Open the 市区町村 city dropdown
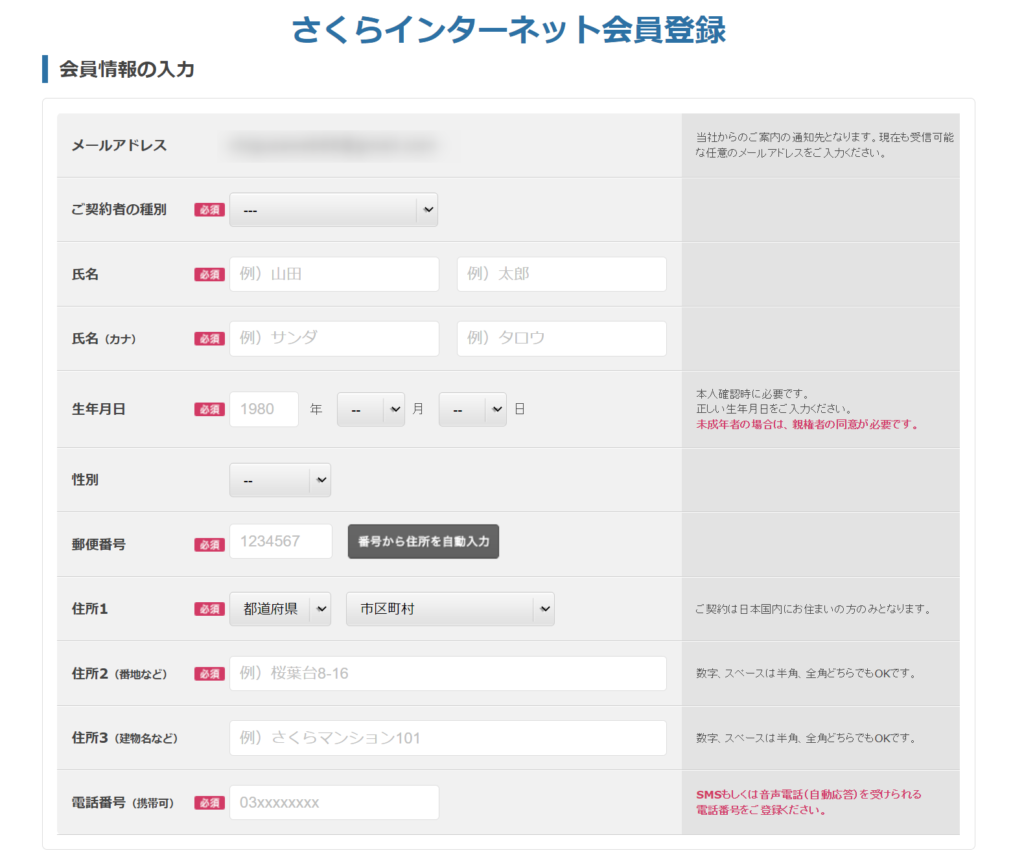The width and height of the screenshot is (1024, 866). pyautogui.click(x=451, y=609)
